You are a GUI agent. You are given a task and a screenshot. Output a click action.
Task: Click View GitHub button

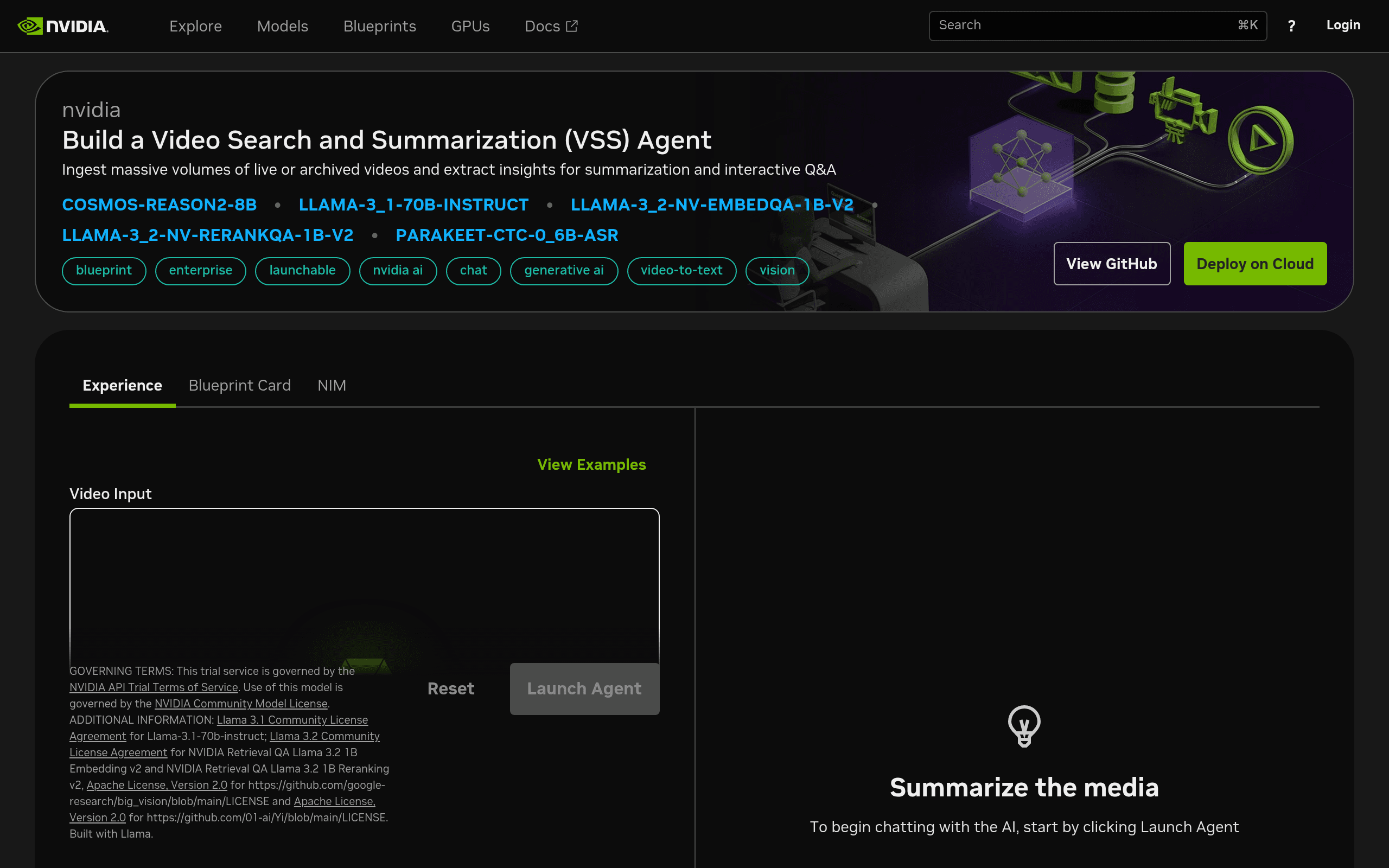coord(1112,264)
